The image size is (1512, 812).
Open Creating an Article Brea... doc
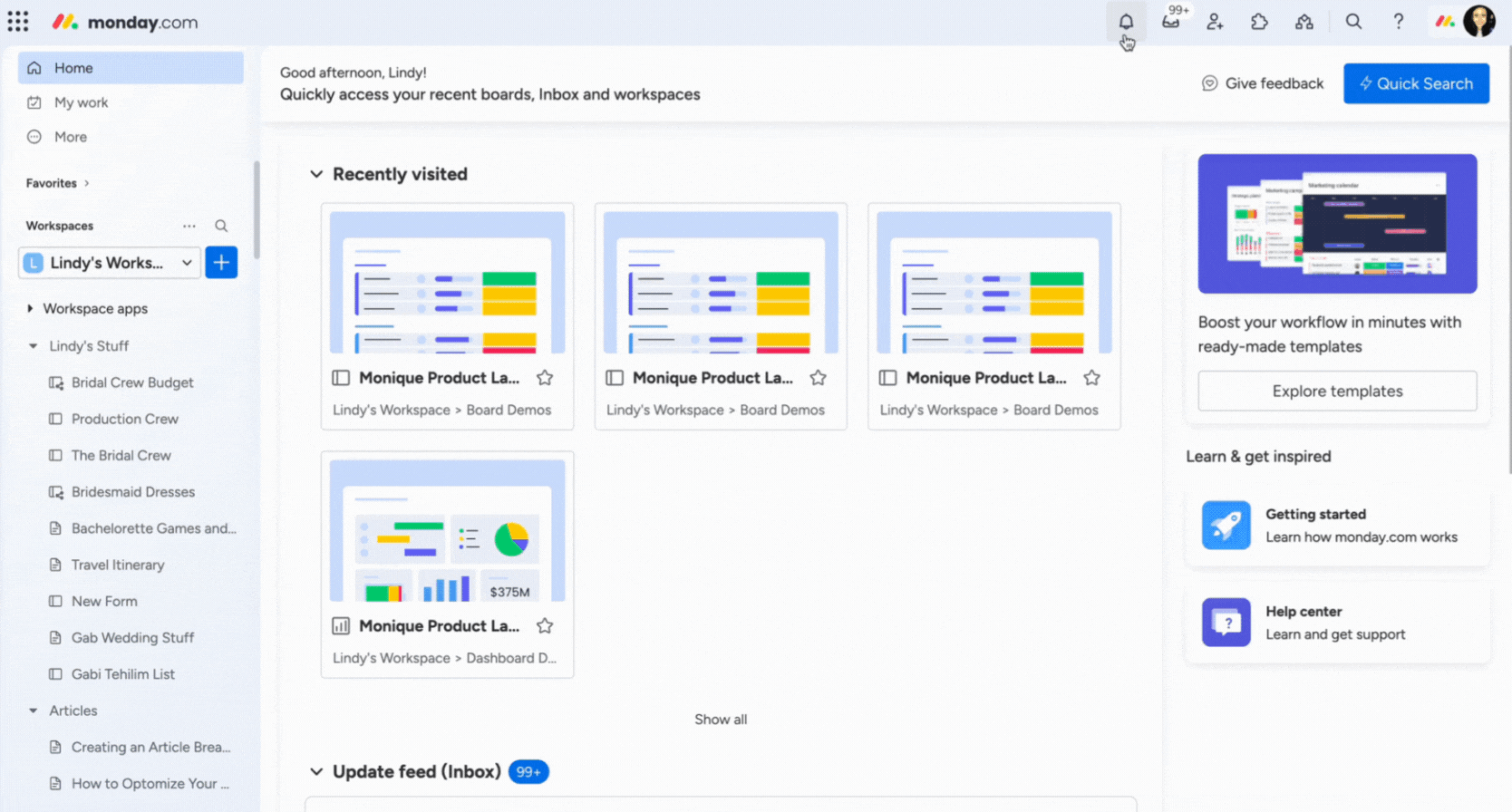click(150, 748)
